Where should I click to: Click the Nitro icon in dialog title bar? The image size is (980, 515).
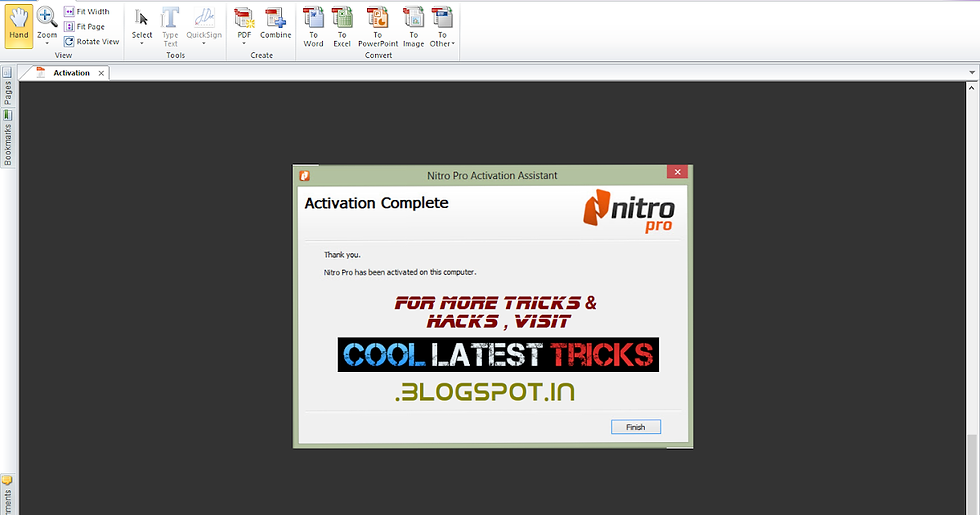tap(304, 176)
